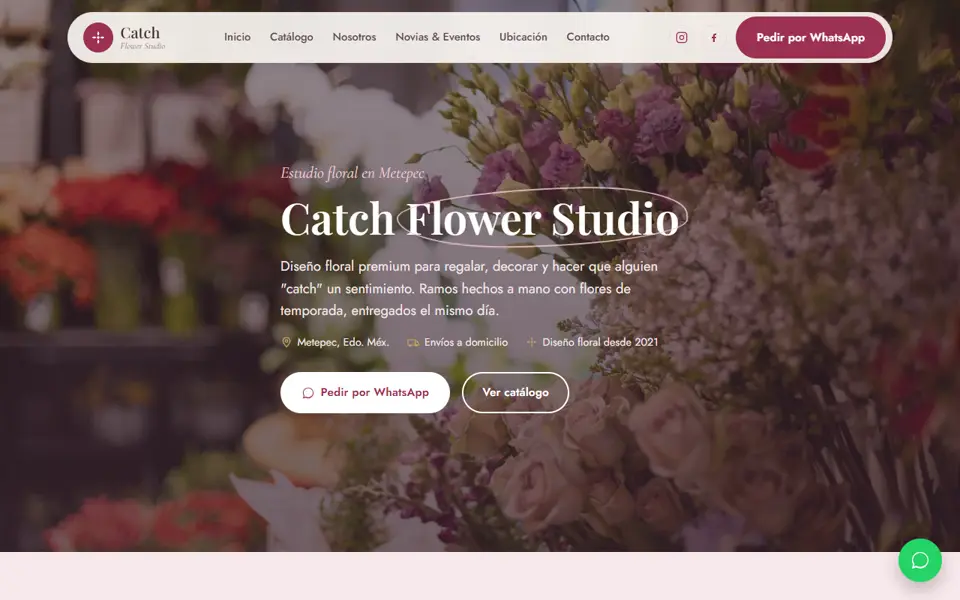Viewport: 960px width, 600px height.
Task: Click the Envíos a domicilio text
Action: click(466, 342)
